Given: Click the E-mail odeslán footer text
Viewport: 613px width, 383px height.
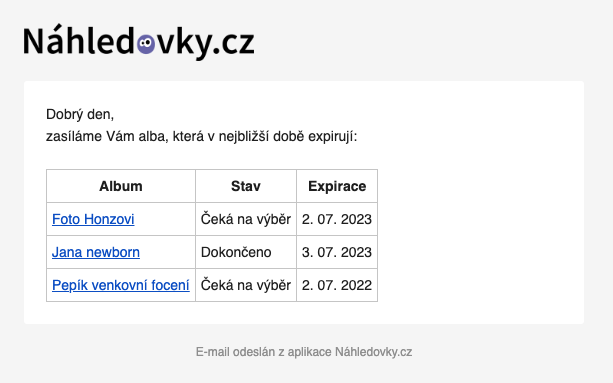Looking at the screenshot, I should point(304,352).
